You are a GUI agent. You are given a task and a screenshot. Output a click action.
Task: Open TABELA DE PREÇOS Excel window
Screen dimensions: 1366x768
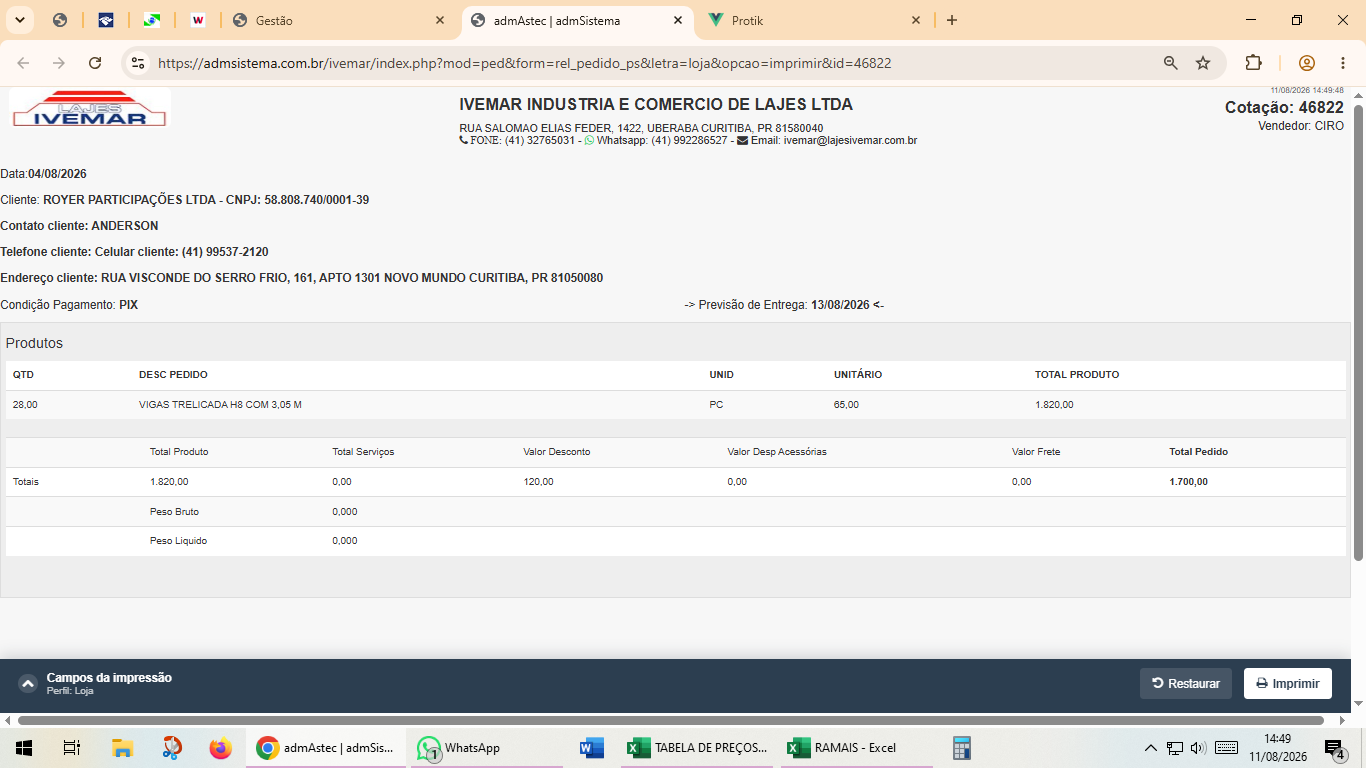click(698, 747)
